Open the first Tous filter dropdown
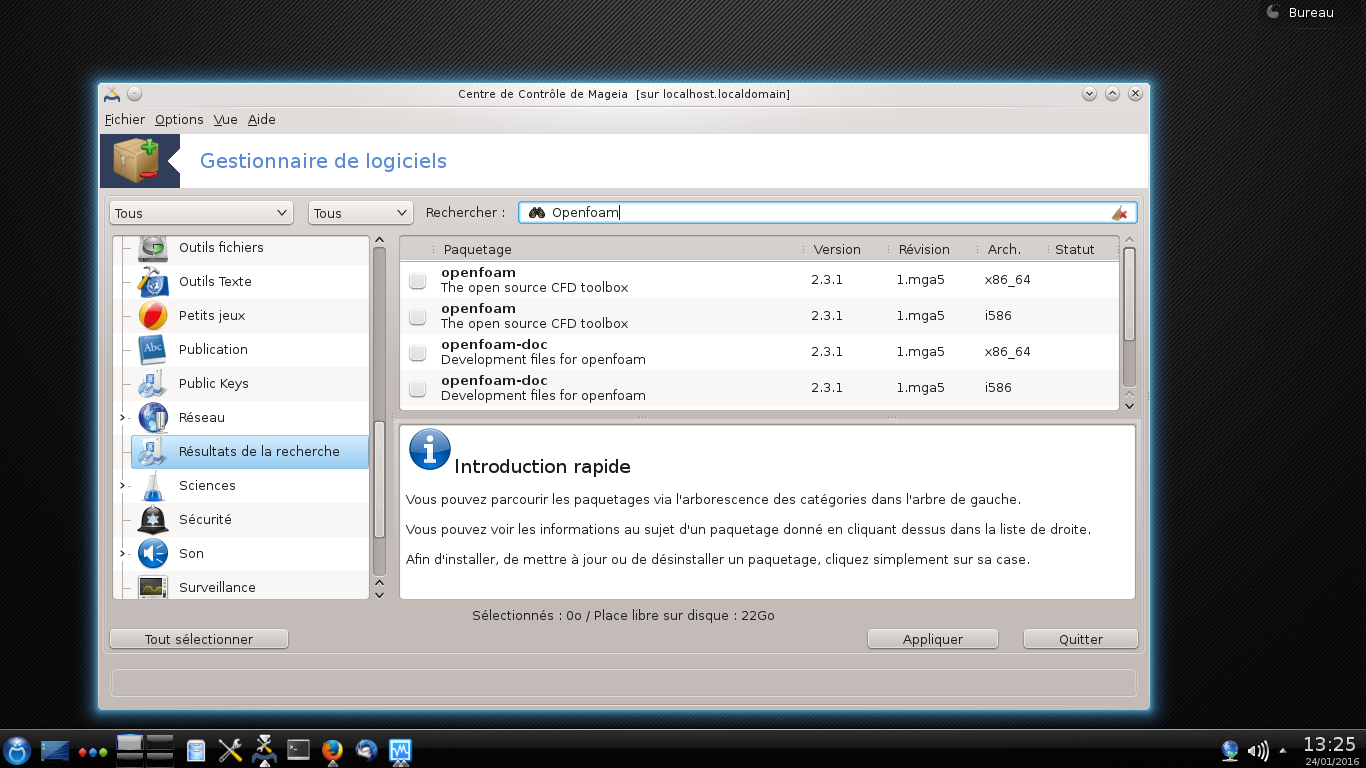 tap(201, 213)
